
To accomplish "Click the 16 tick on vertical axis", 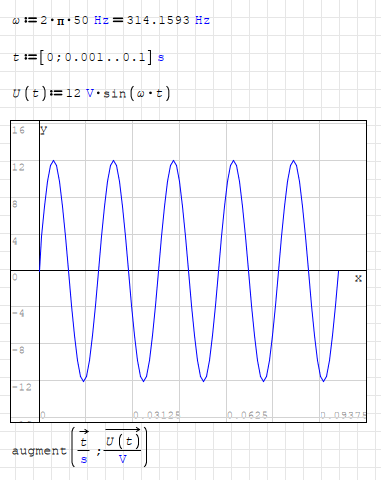I will click(19, 130).
